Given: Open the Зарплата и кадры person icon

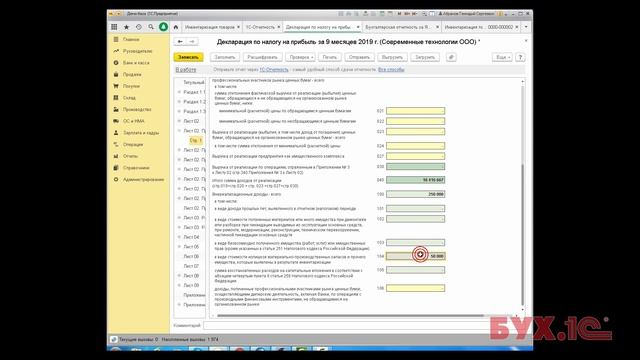Looking at the screenshot, I should click(x=116, y=133).
